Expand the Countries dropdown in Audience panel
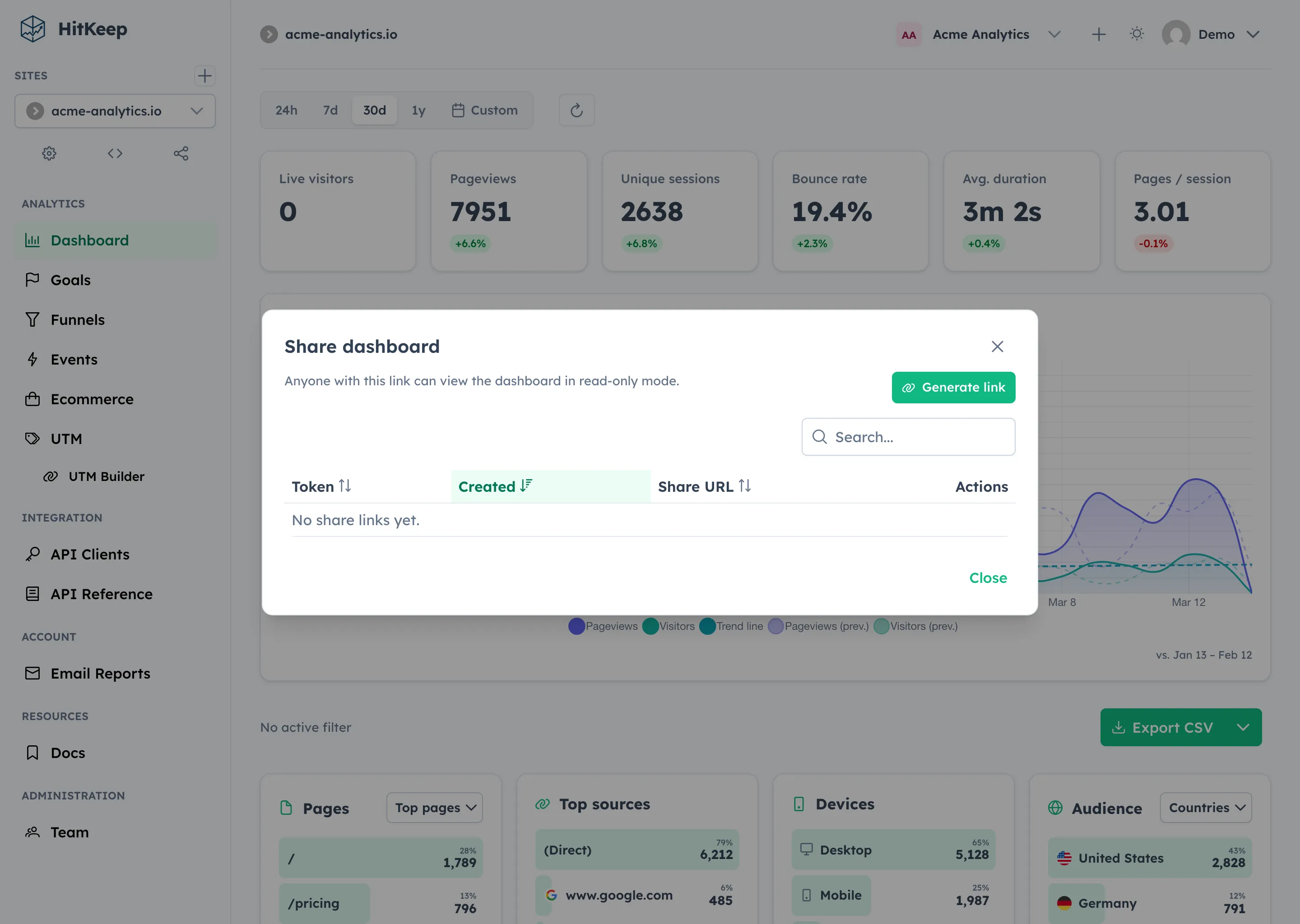Image resolution: width=1300 pixels, height=924 pixels. pyautogui.click(x=1206, y=807)
